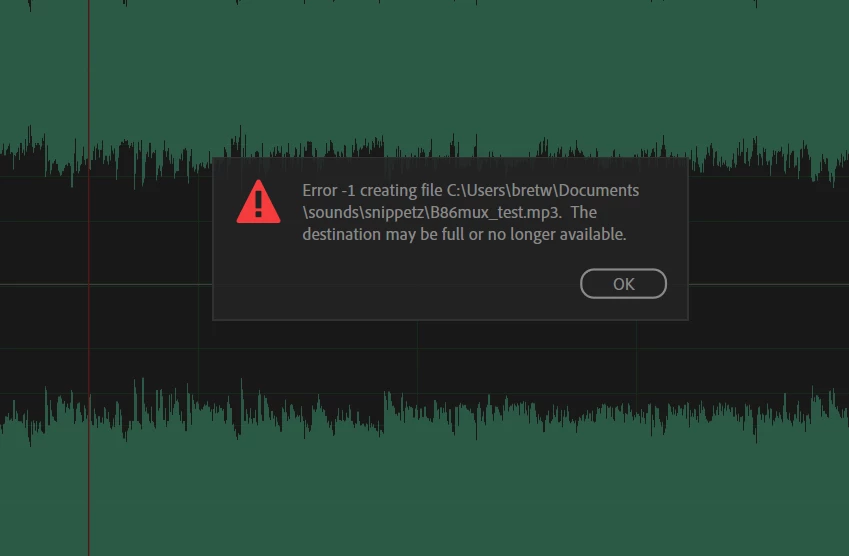Image resolution: width=849 pixels, height=556 pixels.
Task: Click the upper waveform peaks right of the dialog
Action: pos(769,157)
